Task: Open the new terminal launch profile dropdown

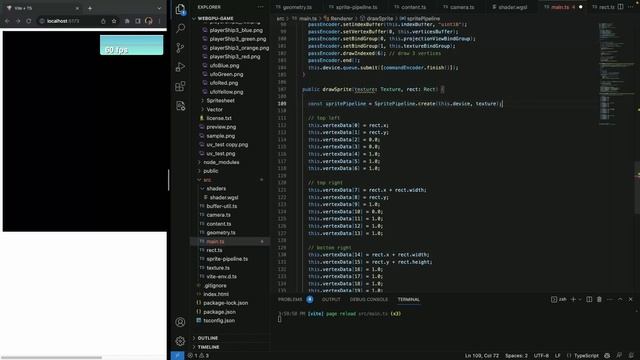Action: point(580,299)
